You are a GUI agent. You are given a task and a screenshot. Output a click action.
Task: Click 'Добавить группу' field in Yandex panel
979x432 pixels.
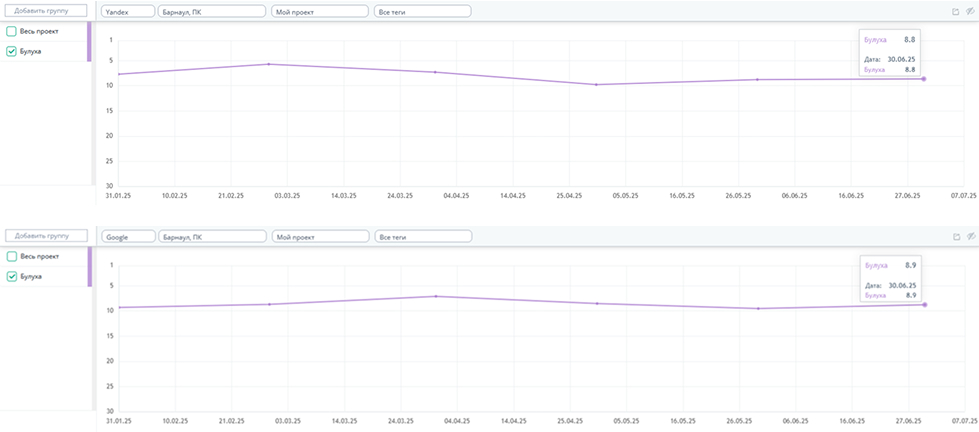[x=45, y=11]
